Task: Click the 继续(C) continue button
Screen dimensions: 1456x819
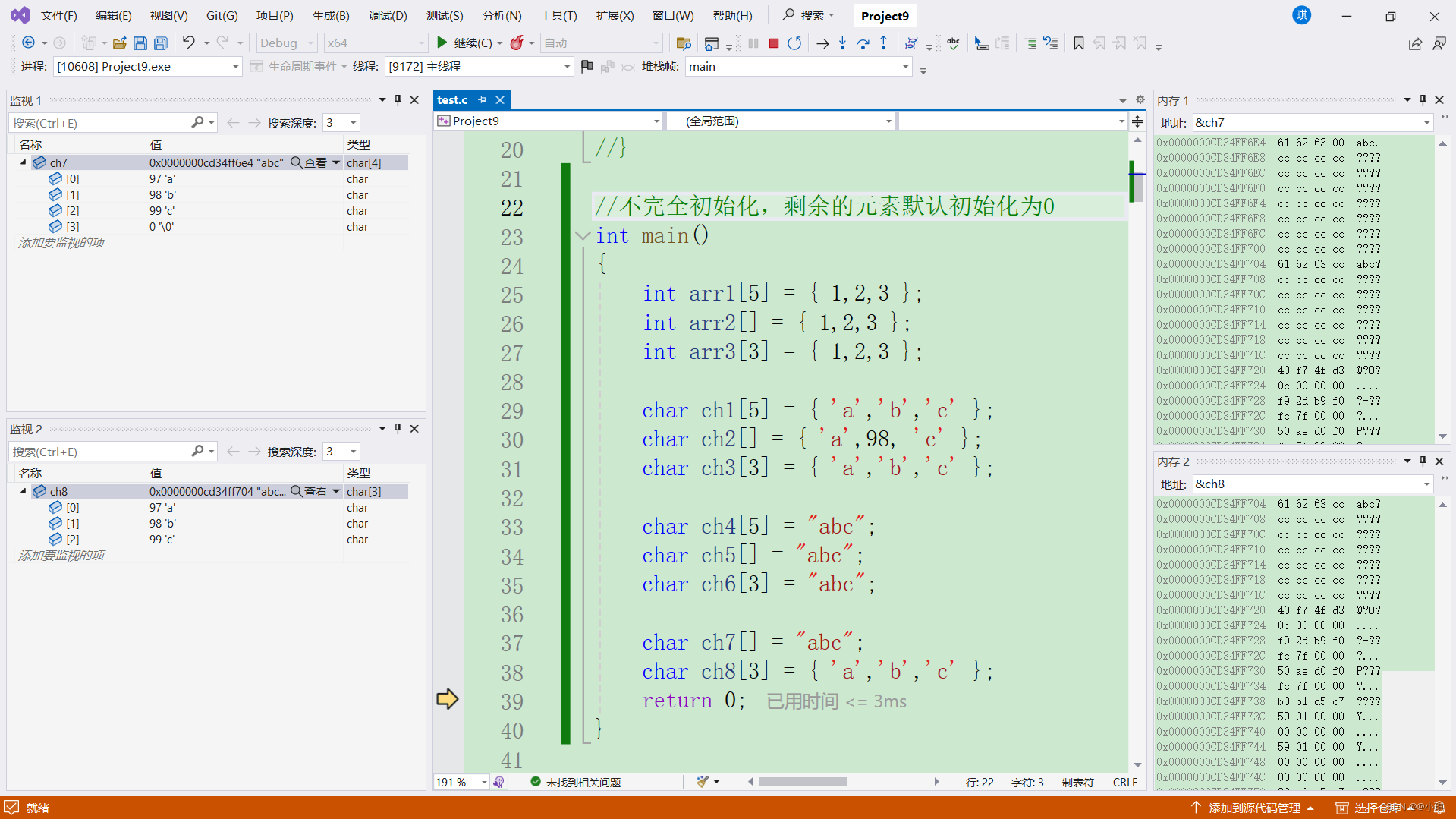Action: coord(464,43)
